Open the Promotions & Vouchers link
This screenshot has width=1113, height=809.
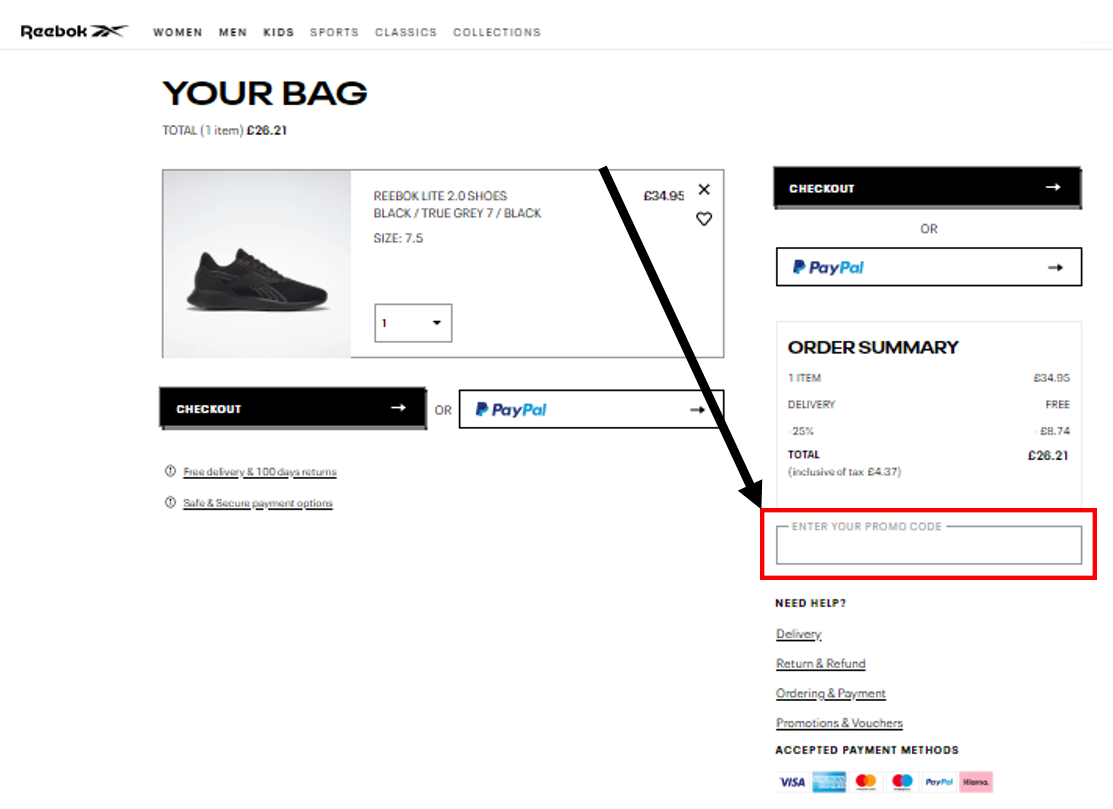pyautogui.click(x=839, y=723)
